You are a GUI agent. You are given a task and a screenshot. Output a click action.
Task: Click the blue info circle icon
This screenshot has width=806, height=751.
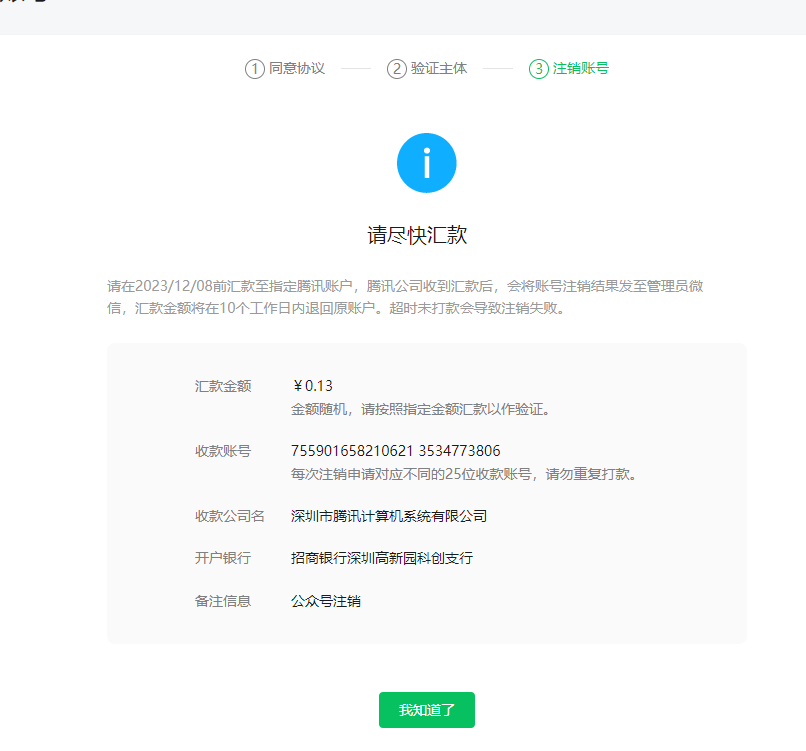coord(427,163)
